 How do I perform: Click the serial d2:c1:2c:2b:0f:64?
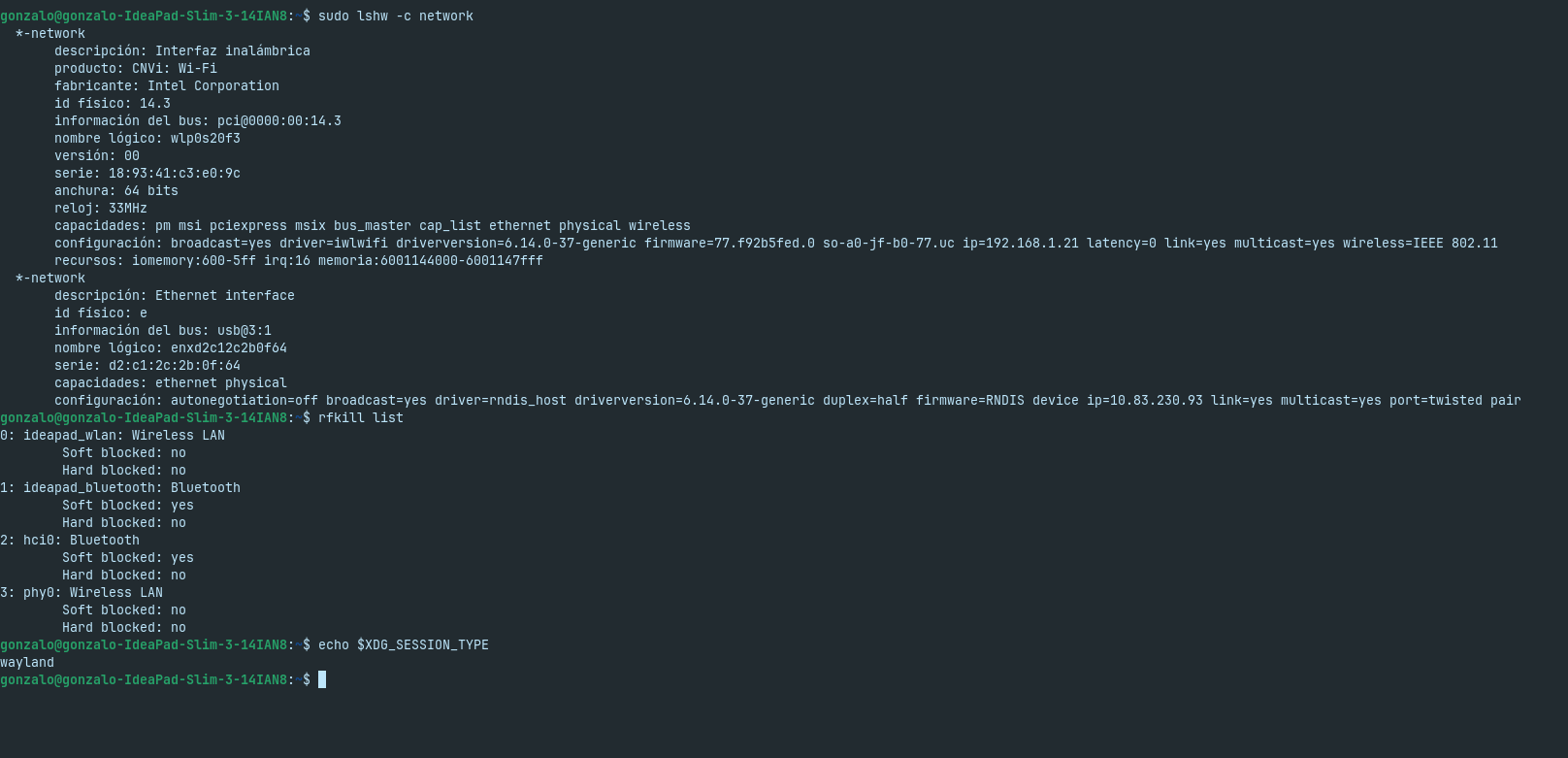click(174, 365)
